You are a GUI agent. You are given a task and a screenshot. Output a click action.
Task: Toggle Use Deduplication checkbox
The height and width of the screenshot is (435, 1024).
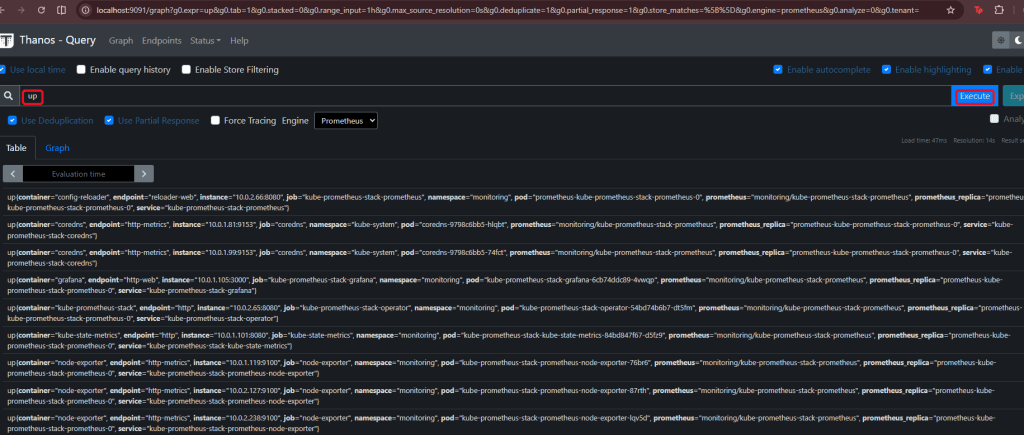pyautogui.click(x=12, y=120)
